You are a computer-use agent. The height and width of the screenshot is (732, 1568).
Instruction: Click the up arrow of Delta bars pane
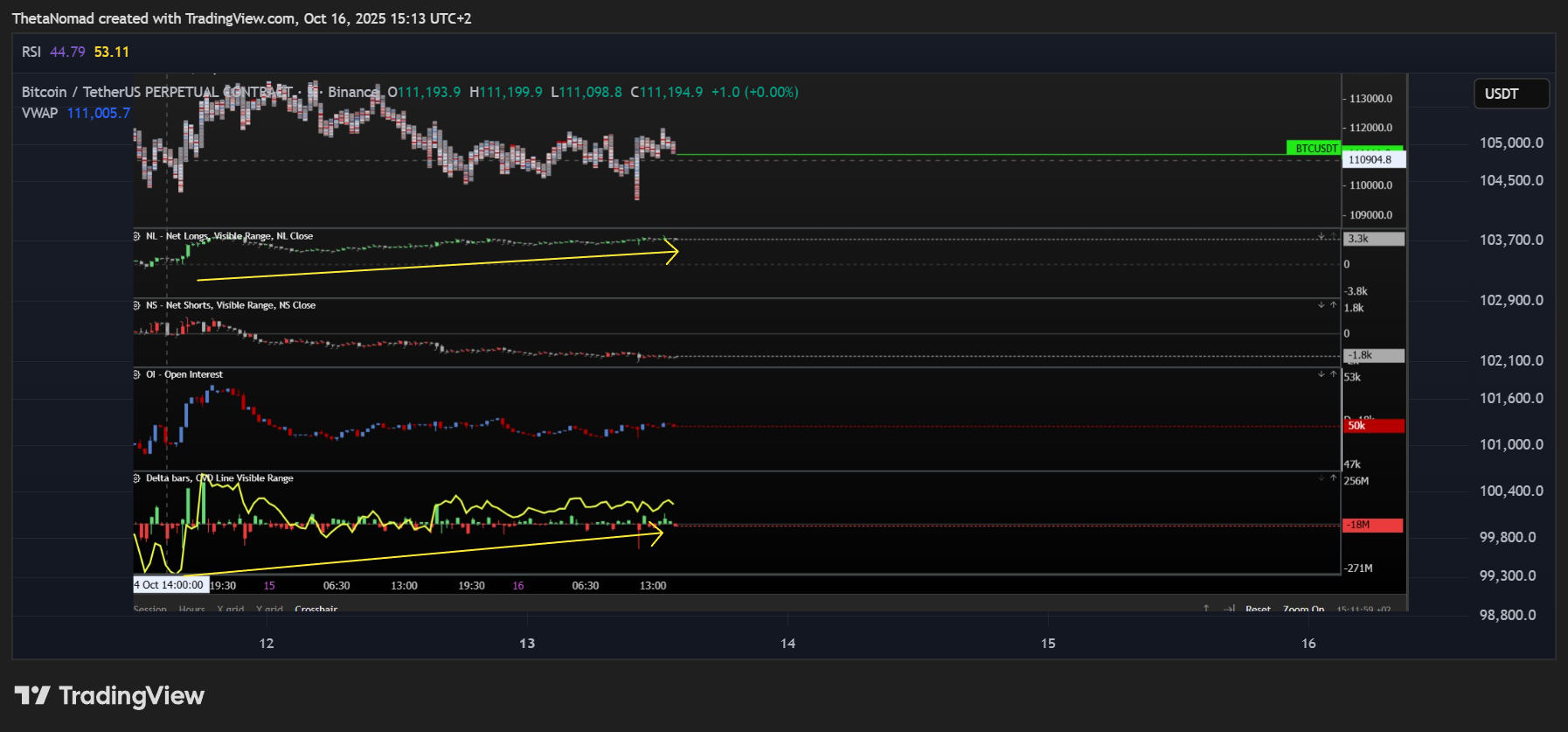(x=1333, y=478)
